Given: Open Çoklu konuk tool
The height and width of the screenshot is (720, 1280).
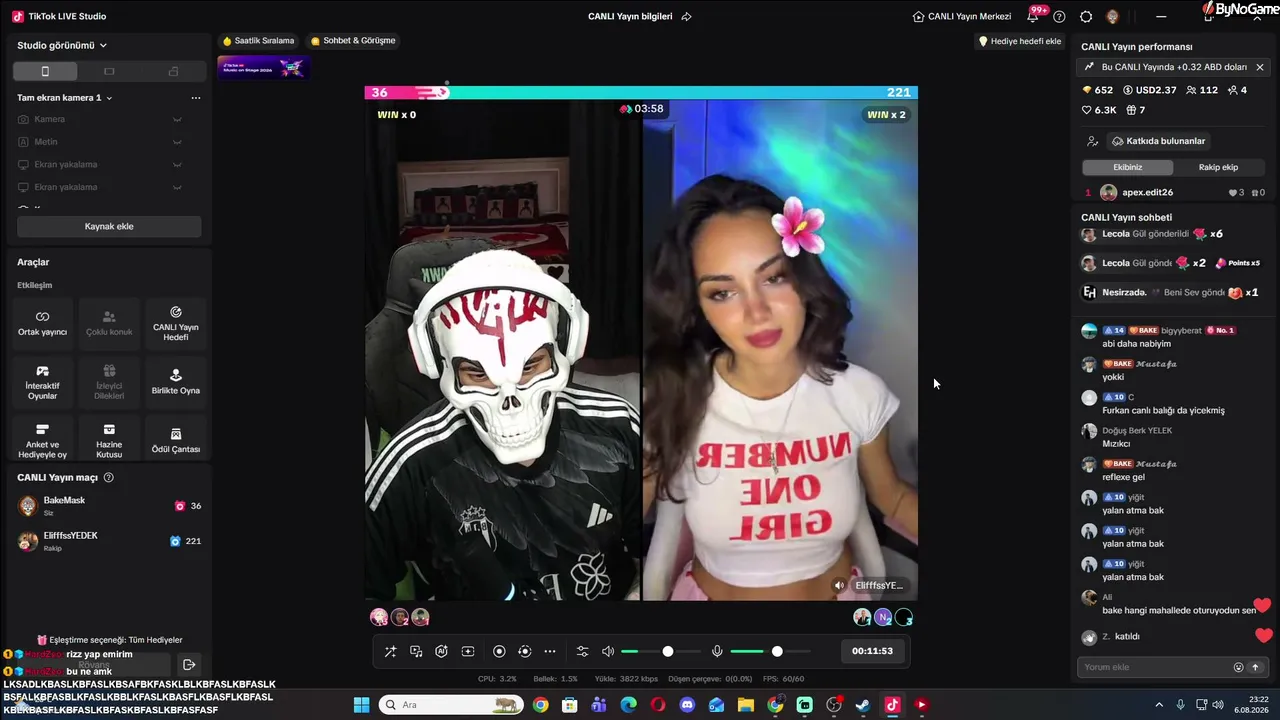Looking at the screenshot, I should click(x=109, y=323).
